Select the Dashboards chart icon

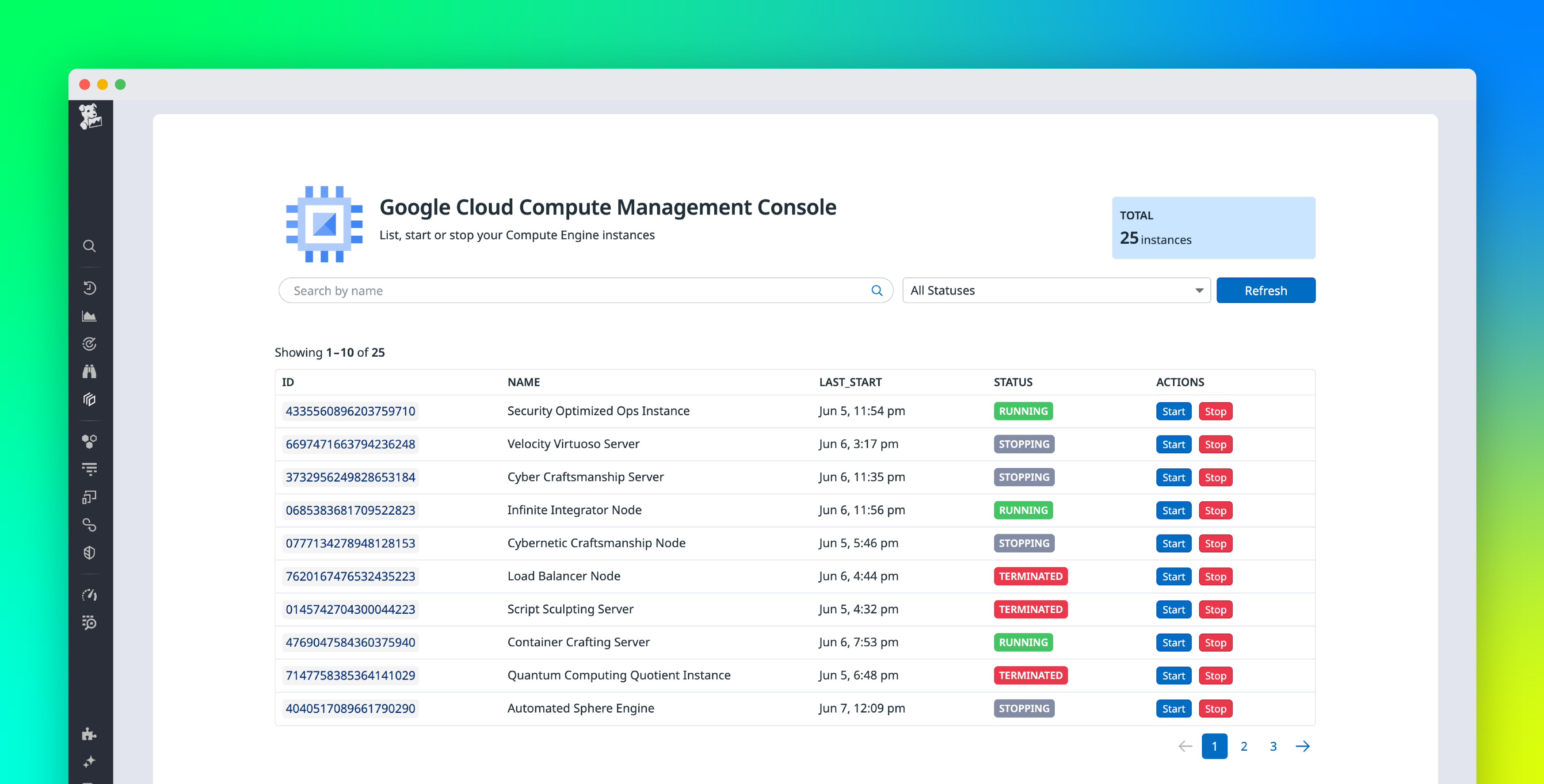coord(90,316)
